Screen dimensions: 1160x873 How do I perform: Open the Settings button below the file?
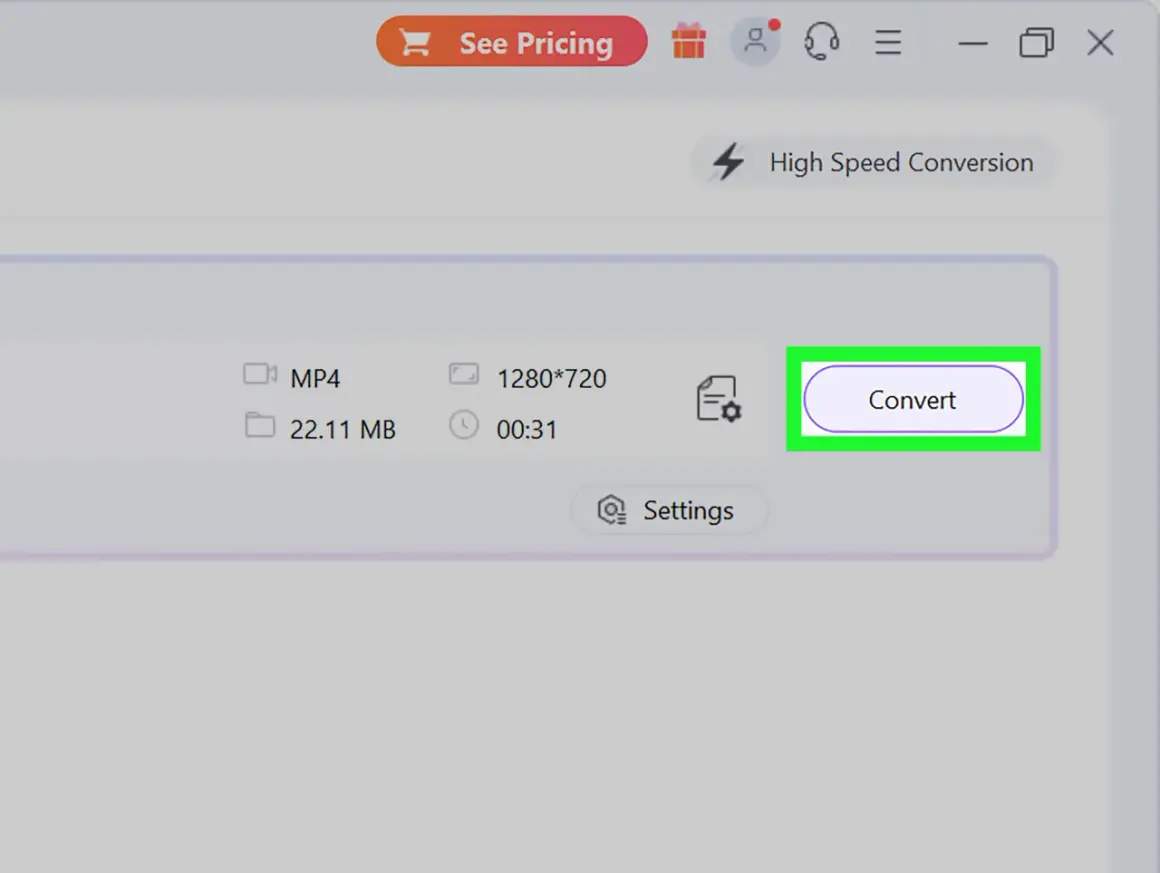tap(668, 510)
